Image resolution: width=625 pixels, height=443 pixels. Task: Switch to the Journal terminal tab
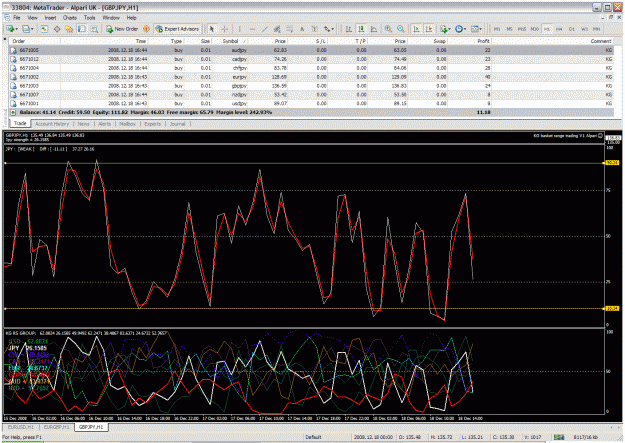(x=178, y=124)
